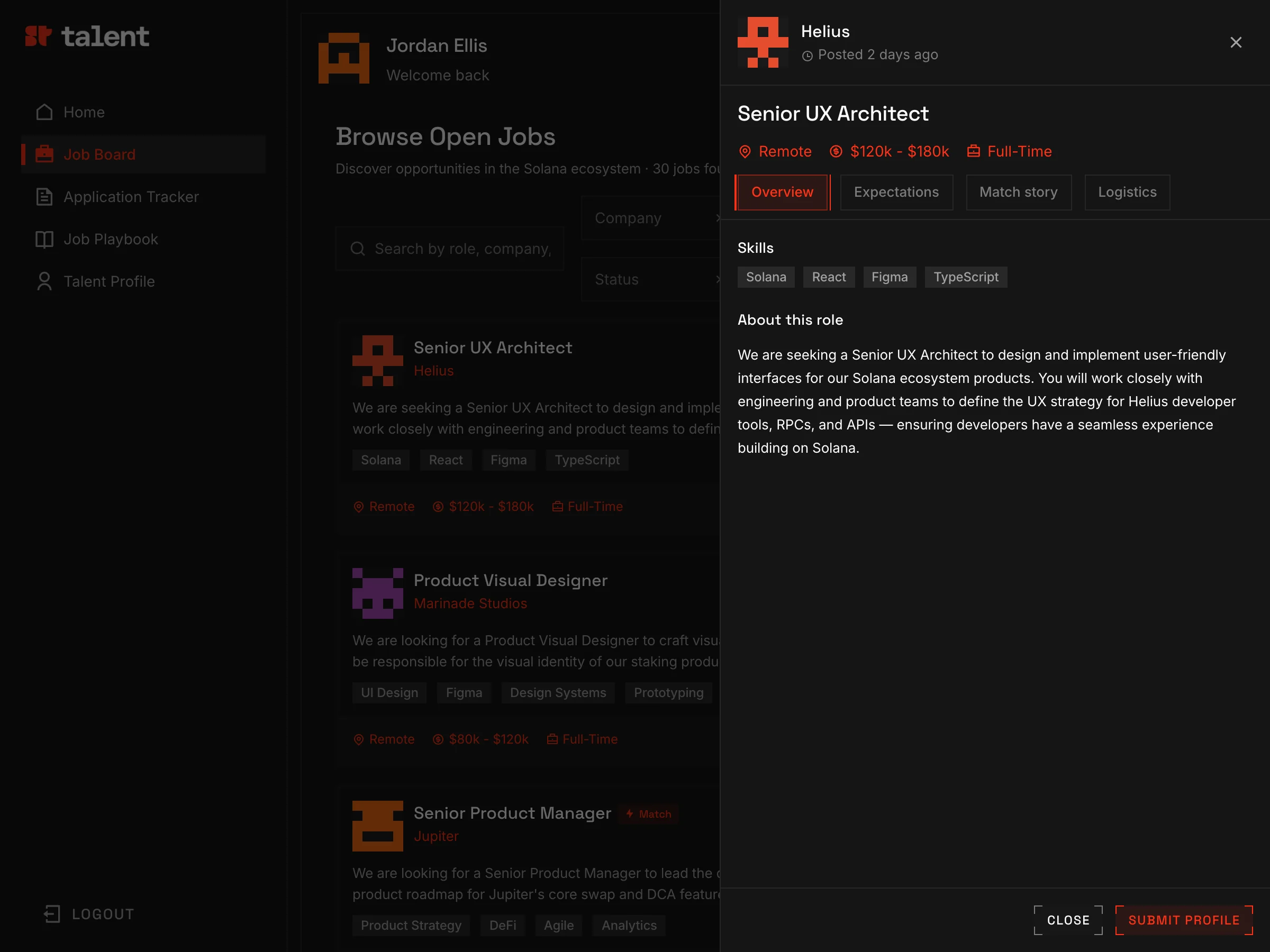Screen dimensions: 1270x952
Task: Open Senior Product Manager job title
Action: pyautogui.click(x=512, y=813)
